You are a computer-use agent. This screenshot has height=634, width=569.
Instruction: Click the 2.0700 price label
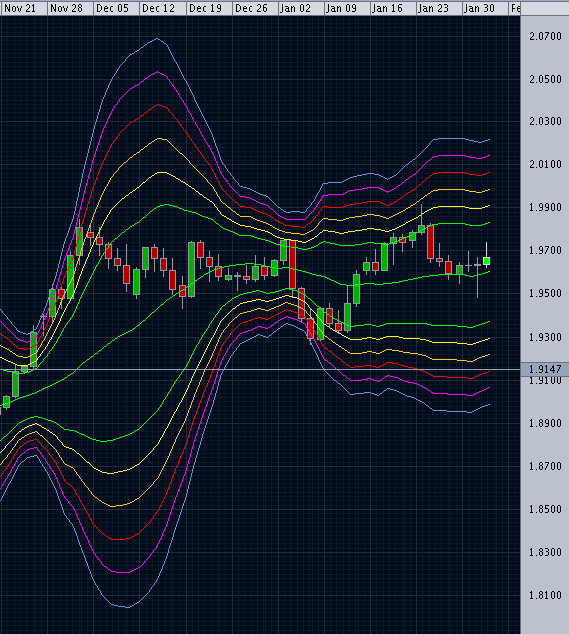[x=546, y=36]
